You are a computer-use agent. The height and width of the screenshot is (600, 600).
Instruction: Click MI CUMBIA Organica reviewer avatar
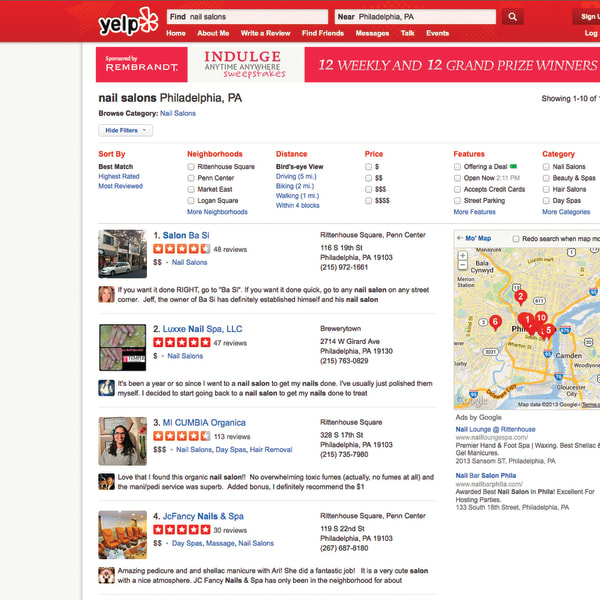(106, 481)
